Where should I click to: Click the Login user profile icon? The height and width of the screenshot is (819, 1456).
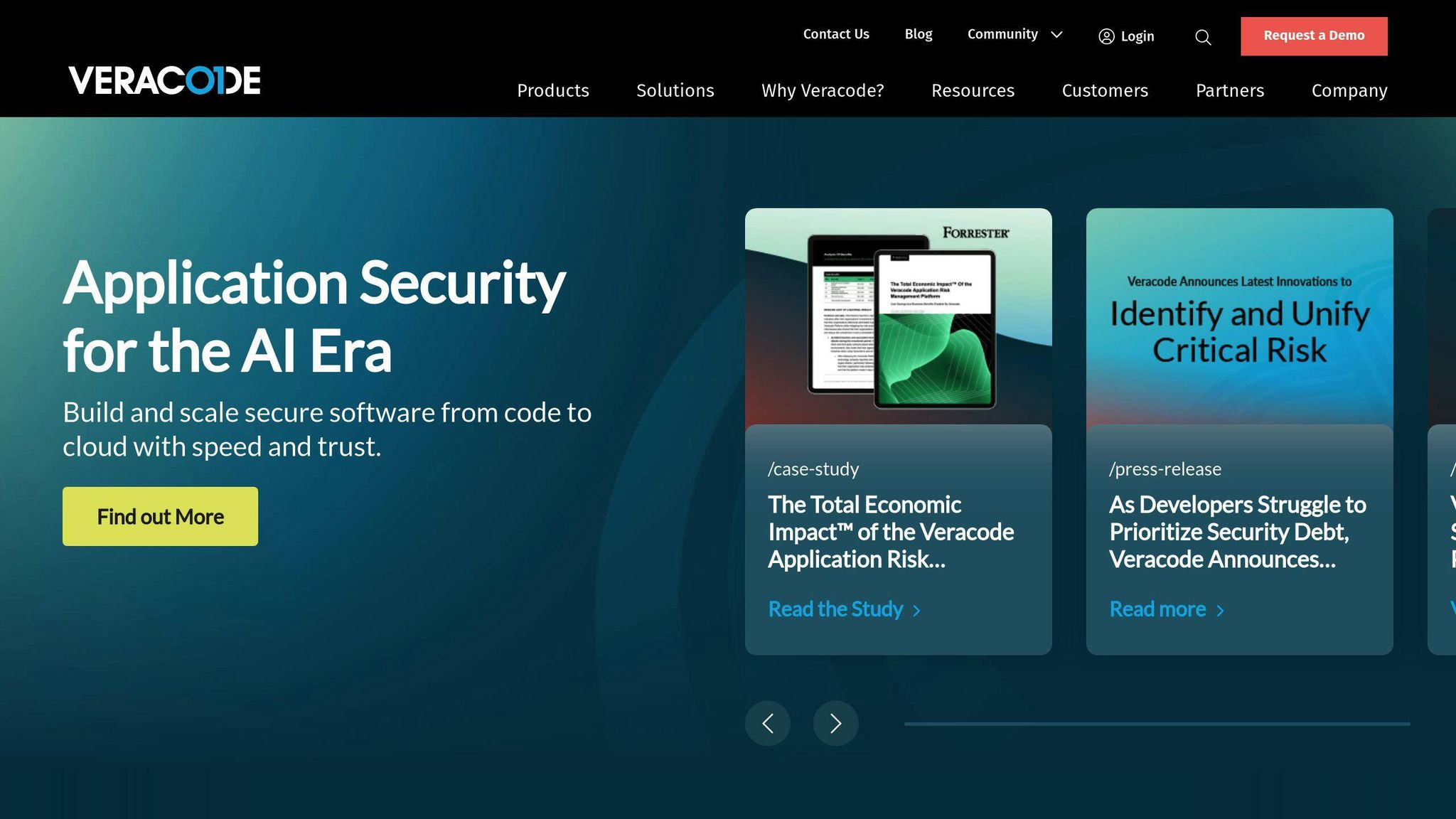pos(1106,36)
